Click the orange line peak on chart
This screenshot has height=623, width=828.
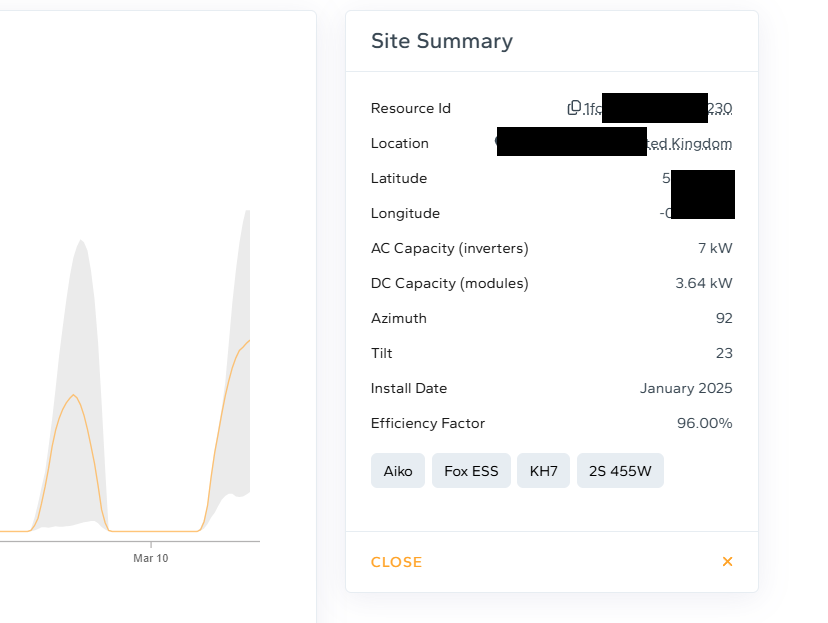click(73, 396)
